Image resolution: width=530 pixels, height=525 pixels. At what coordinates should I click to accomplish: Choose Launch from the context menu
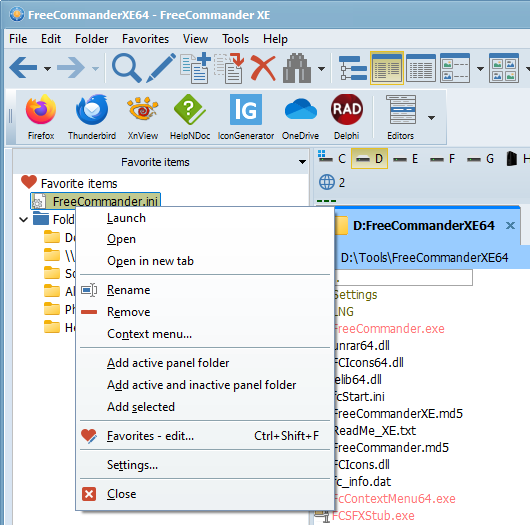205,218
